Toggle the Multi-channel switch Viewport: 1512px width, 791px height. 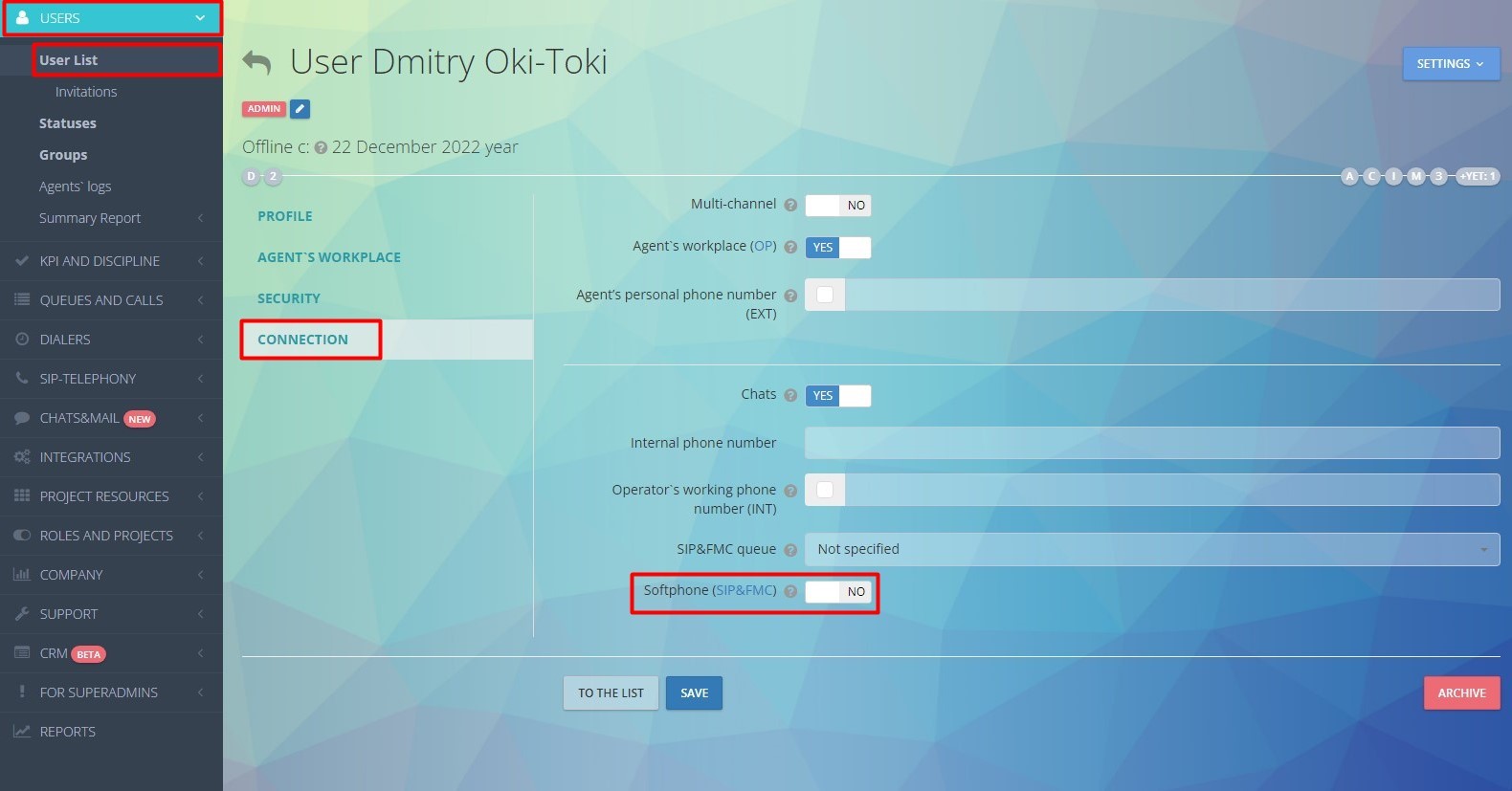coord(837,206)
